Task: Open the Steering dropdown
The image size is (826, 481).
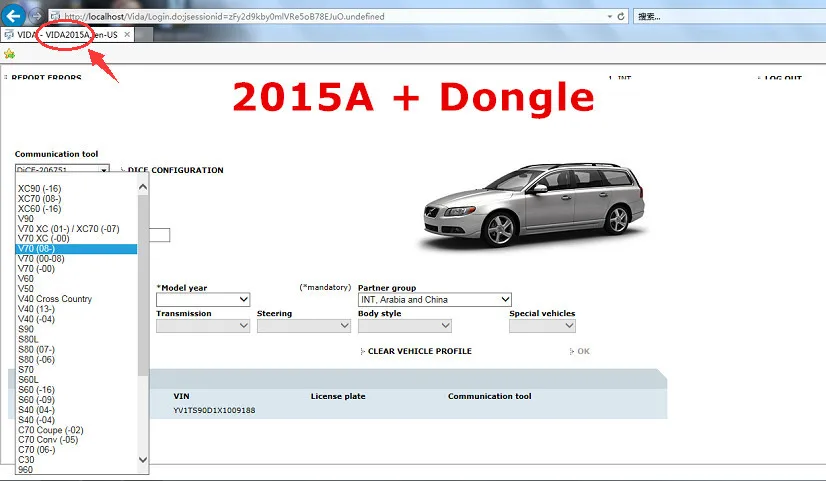Action: (303, 326)
